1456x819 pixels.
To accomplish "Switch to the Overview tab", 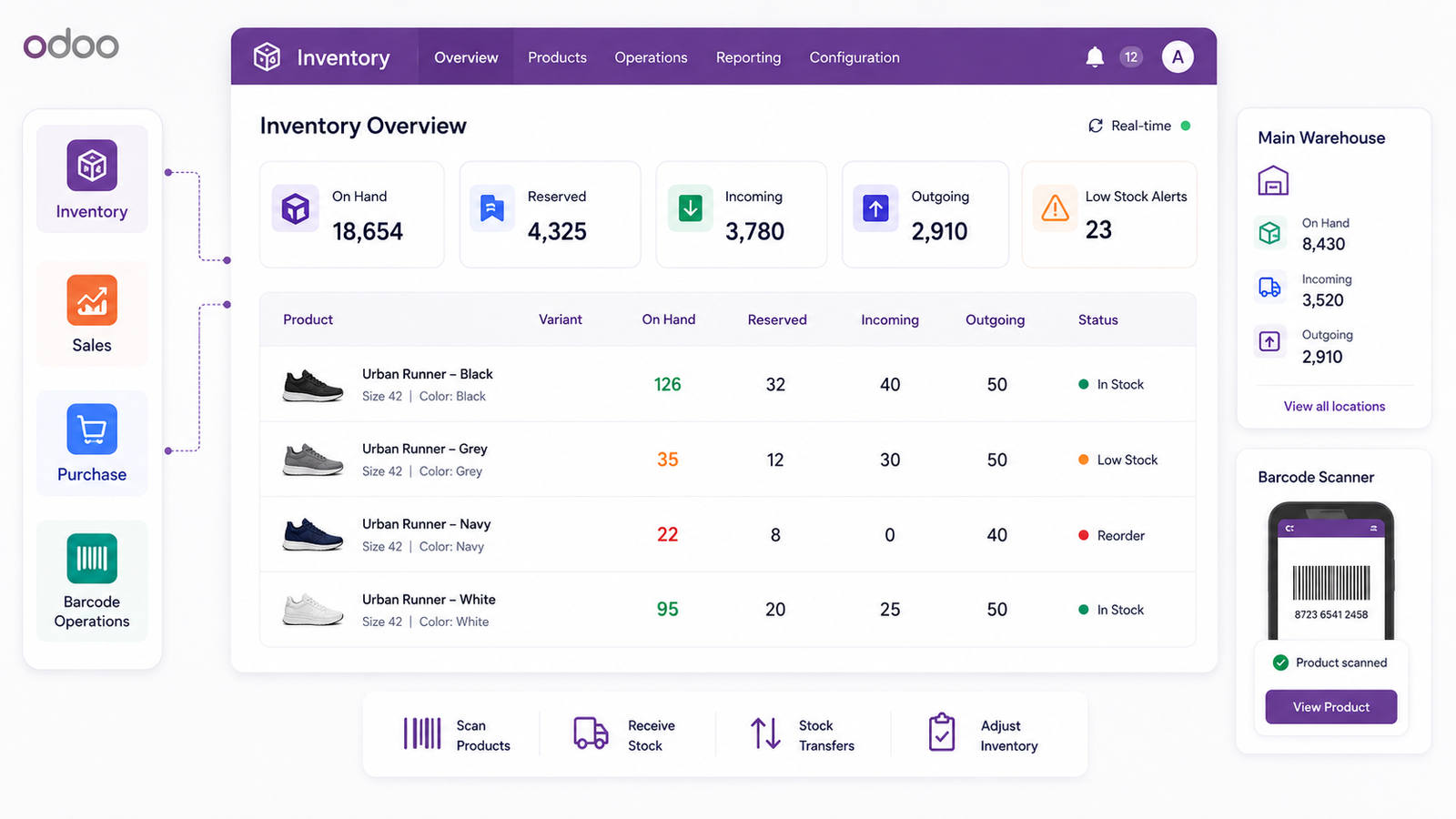I will [x=466, y=57].
